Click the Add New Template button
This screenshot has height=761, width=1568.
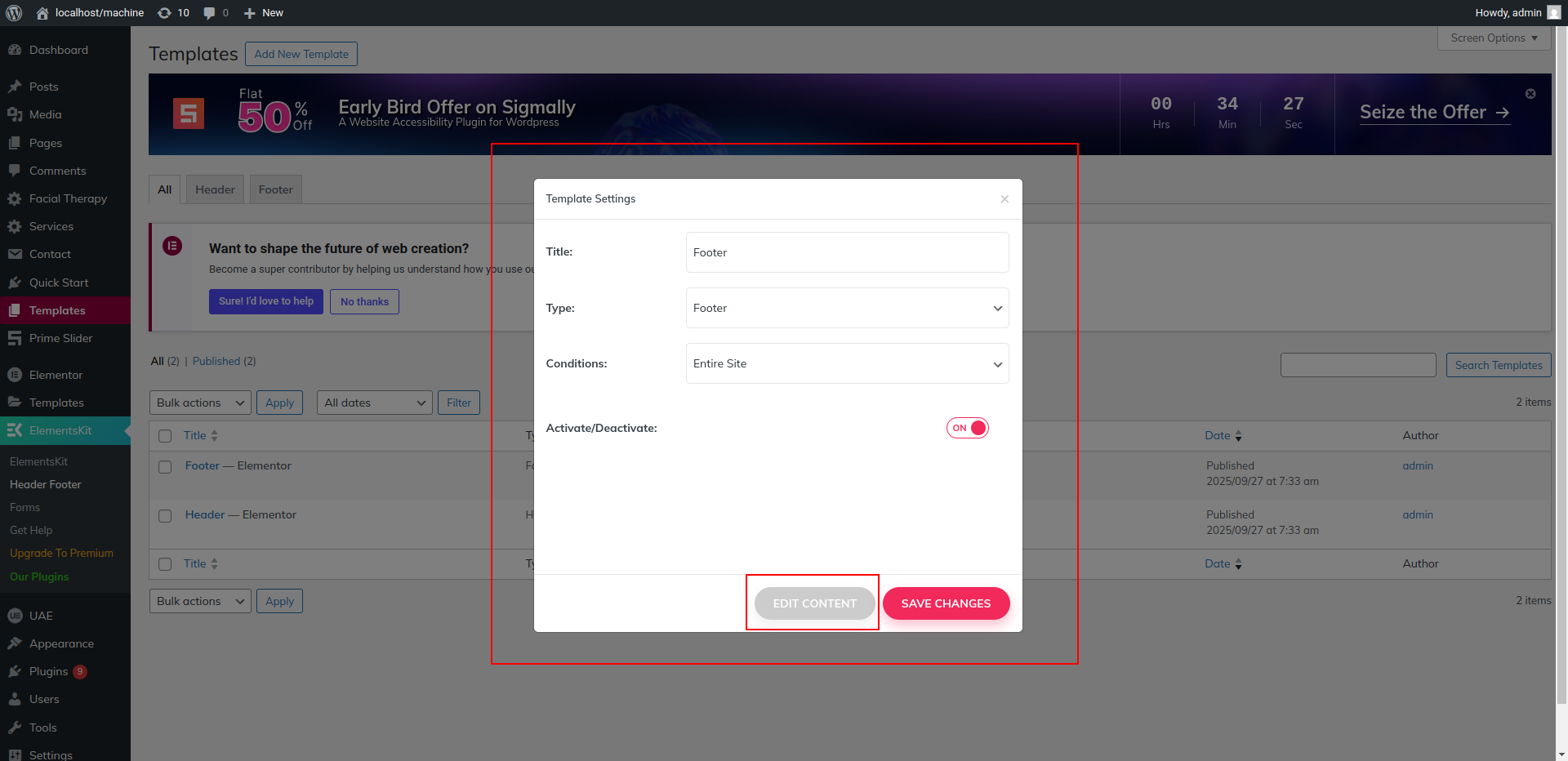point(301,54)
